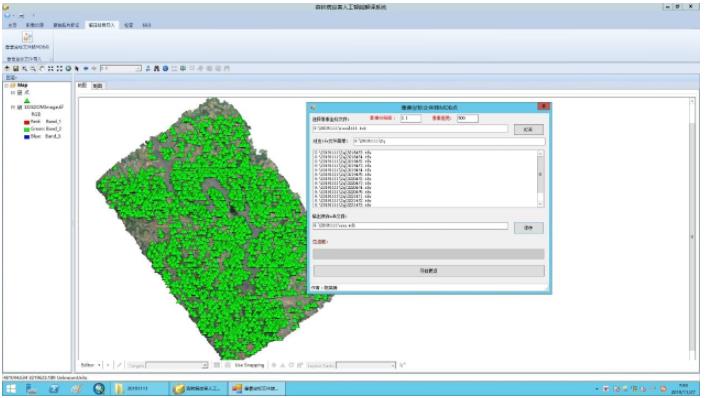Click the full extent globe icon
This screenshot has height=398, width=706.
pyautogui.click(x=68, y=68)
